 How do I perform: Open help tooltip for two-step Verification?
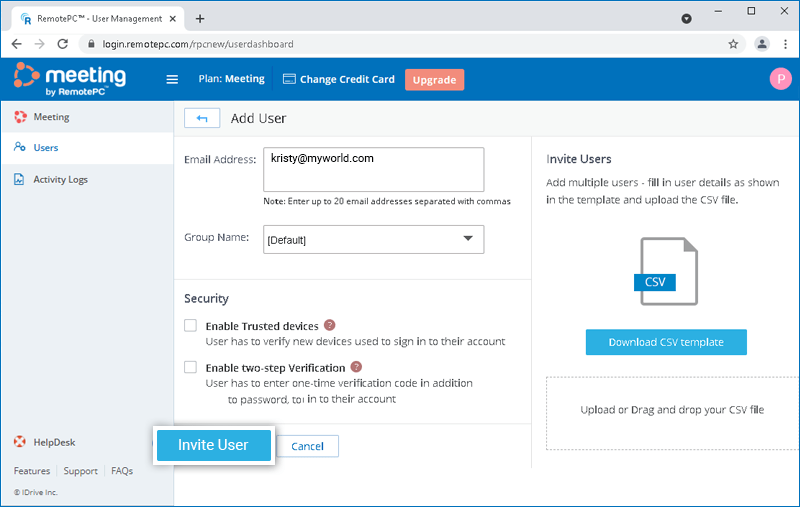pyautogui.click(x=356, y=367)
